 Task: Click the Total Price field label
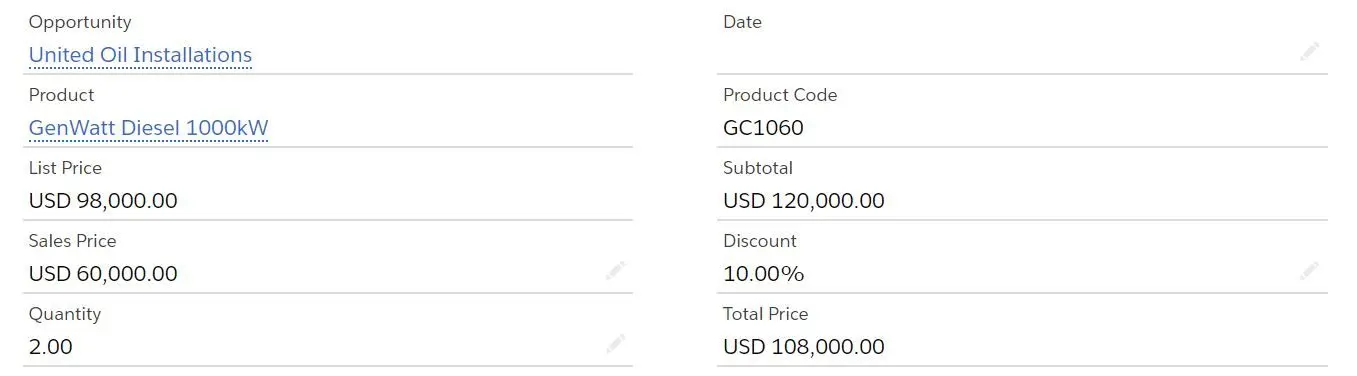[x=765, y=314]
